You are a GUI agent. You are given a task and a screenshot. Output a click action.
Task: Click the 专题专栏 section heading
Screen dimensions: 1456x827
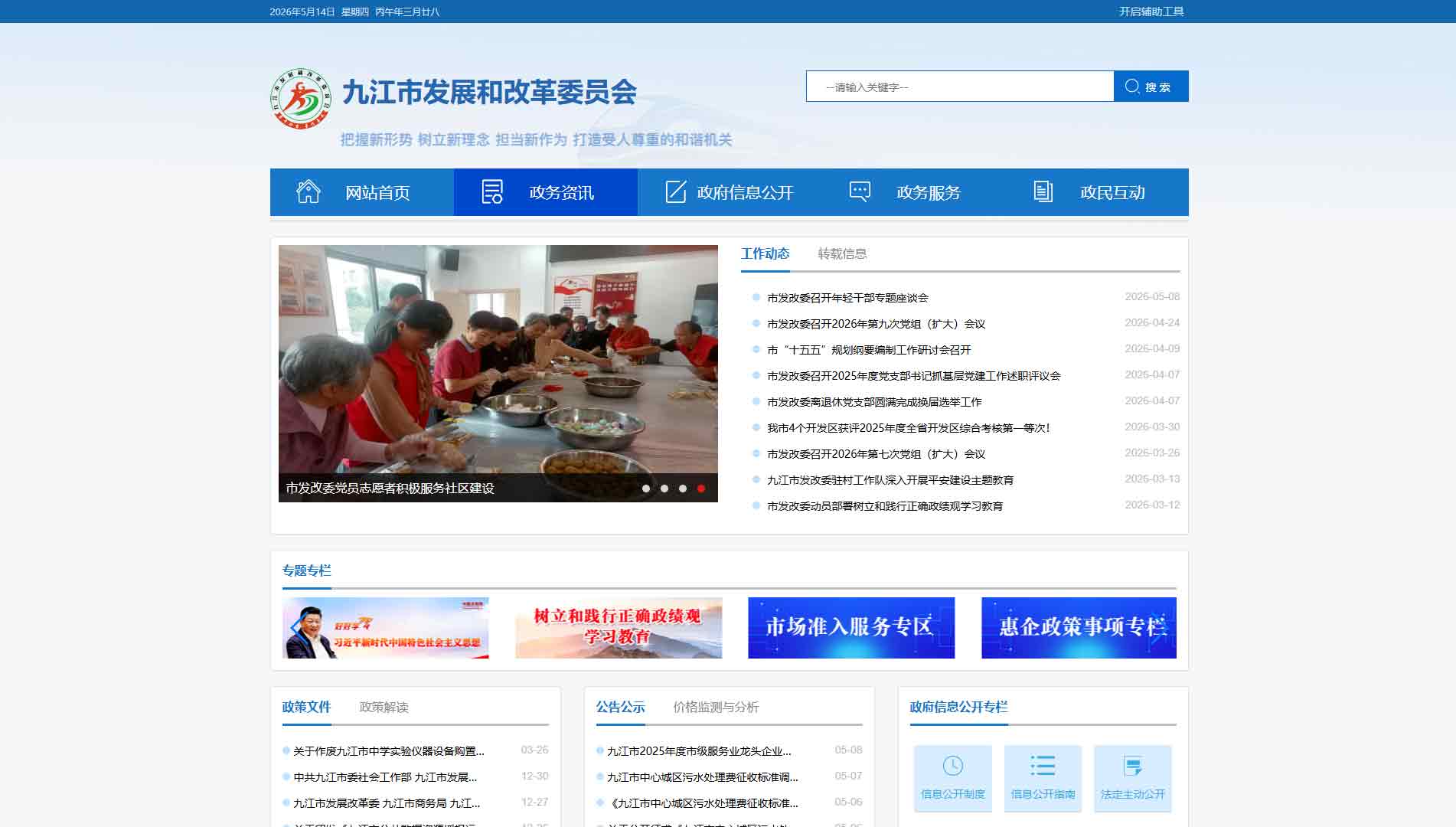306,570
